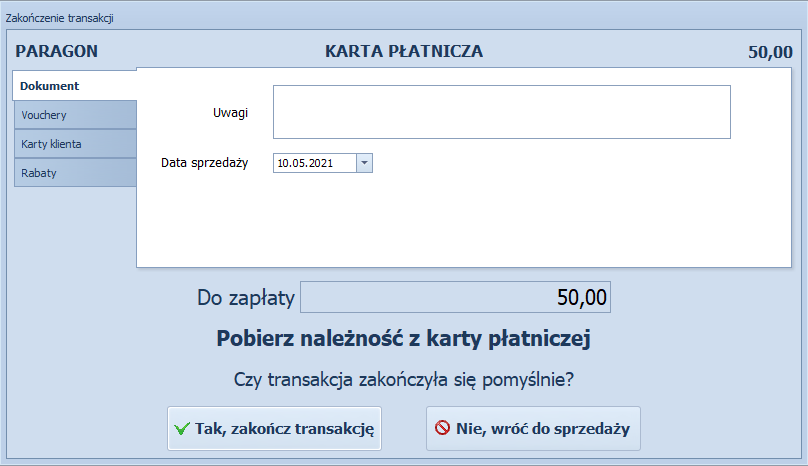Click the Zakończenie transakcji window title
The image size is (808, 466).
pos(60,19)
